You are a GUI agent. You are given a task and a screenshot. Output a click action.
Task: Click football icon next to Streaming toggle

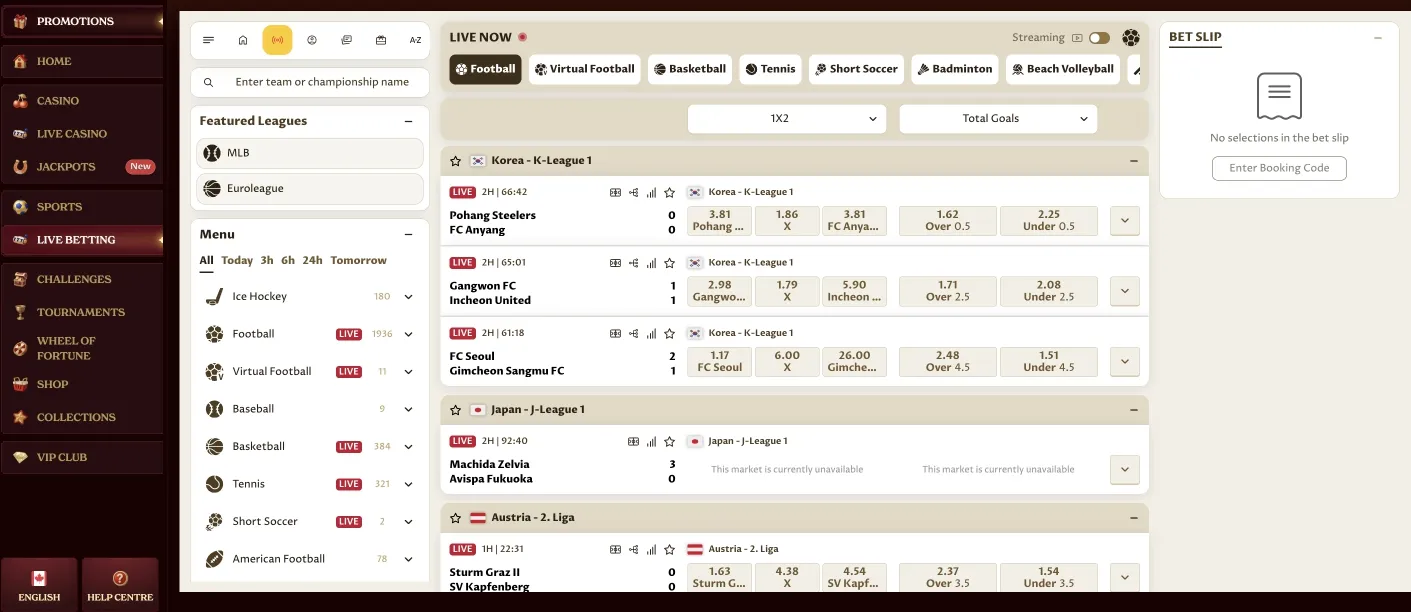pos(1130,38)
